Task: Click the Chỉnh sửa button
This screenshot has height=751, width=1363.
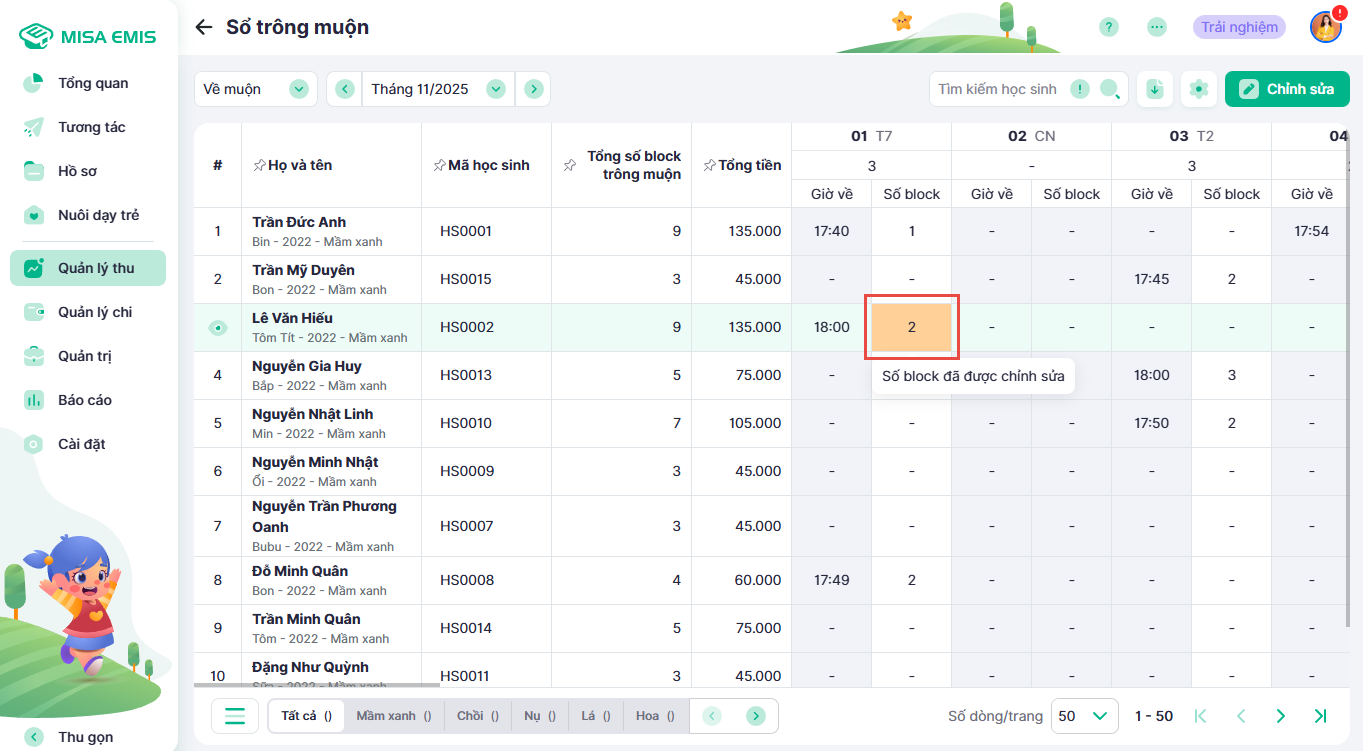Action: [1287, 89]
